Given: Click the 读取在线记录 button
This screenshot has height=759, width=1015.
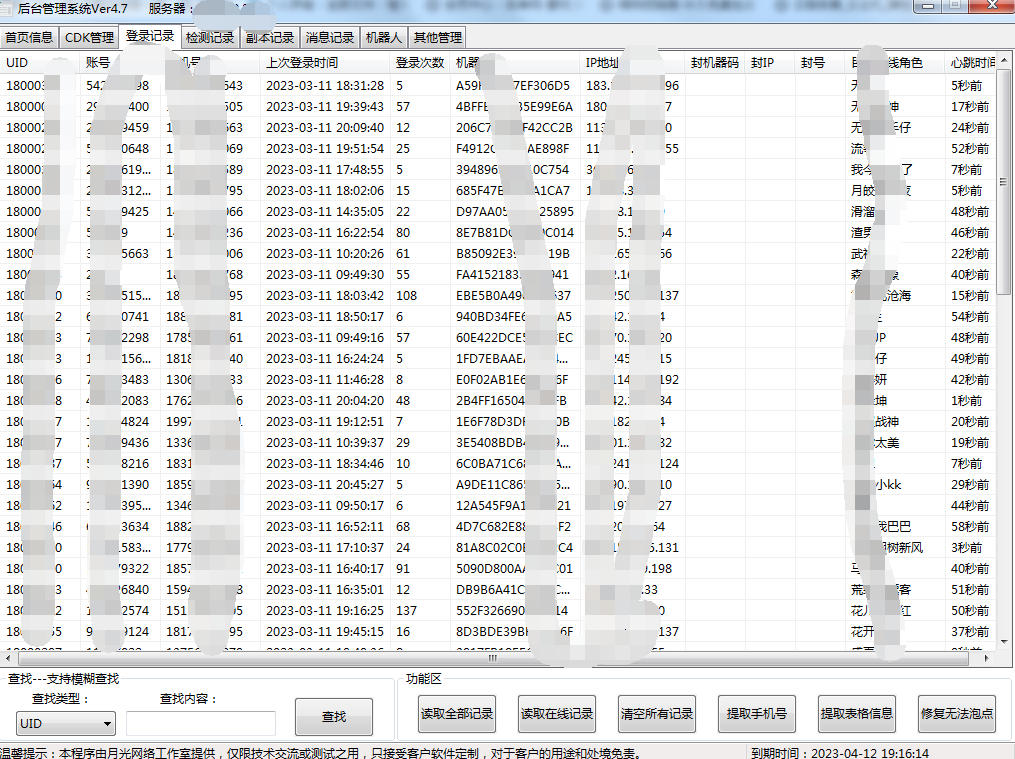Looking at the screenshot, I should click(x=557, y=714).
